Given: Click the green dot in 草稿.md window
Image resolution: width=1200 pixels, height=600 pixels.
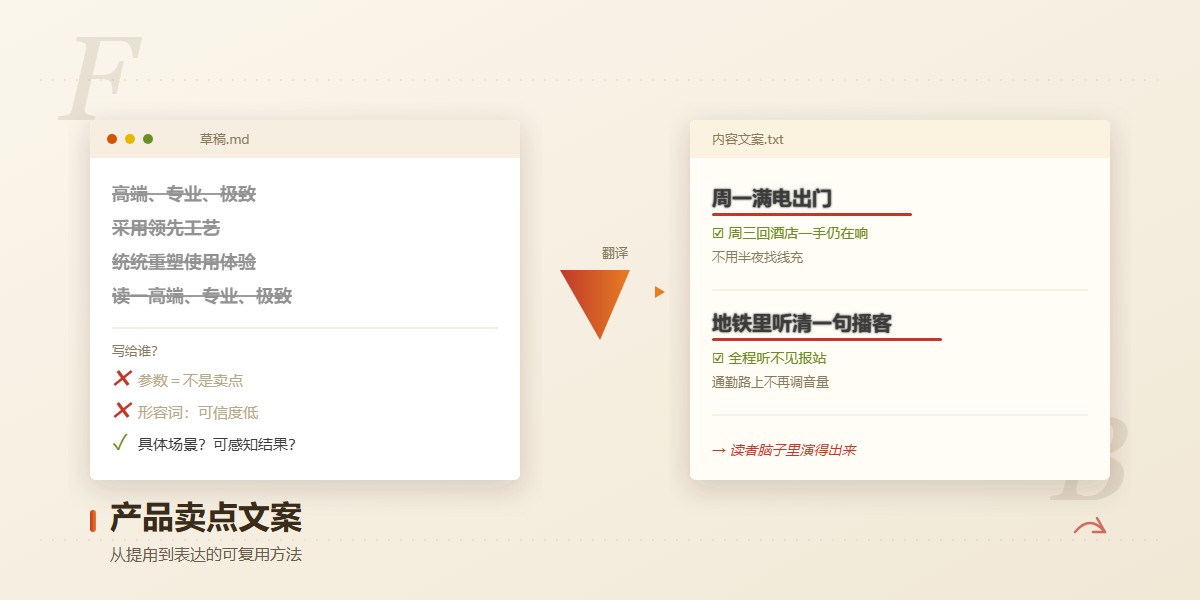Looking at the screenshot, I should pos(148,139).
